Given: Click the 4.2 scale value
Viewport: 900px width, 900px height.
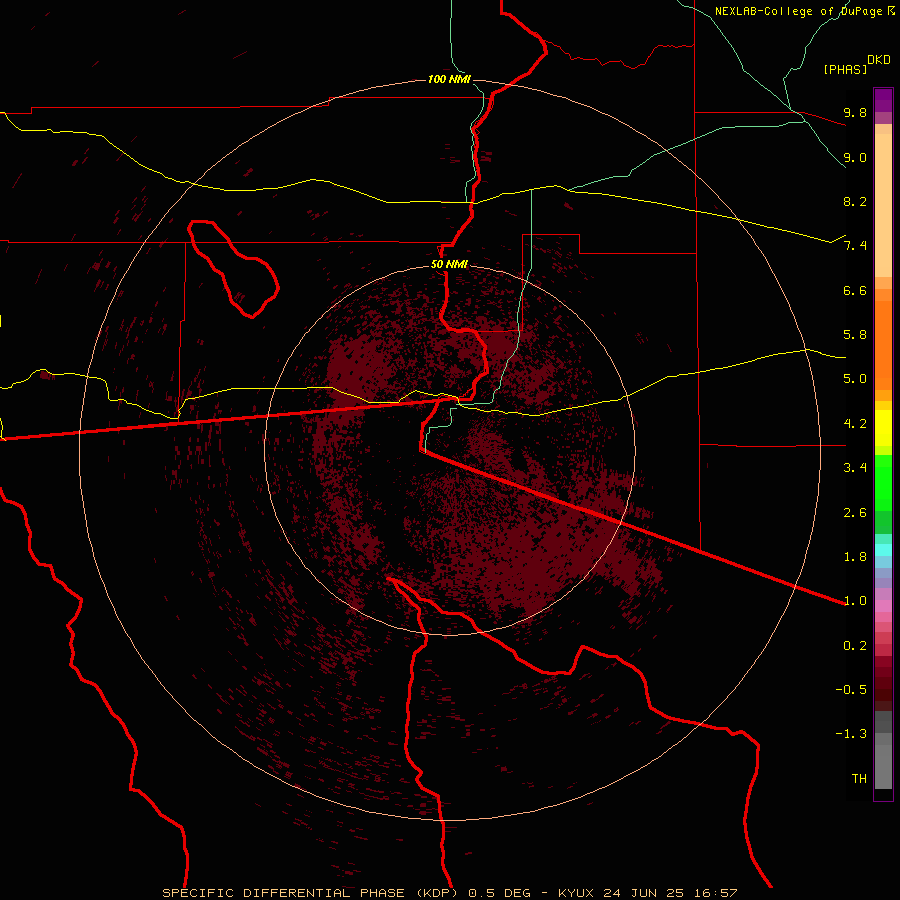Looking at the screenshot, I should [x=855, y=424].
